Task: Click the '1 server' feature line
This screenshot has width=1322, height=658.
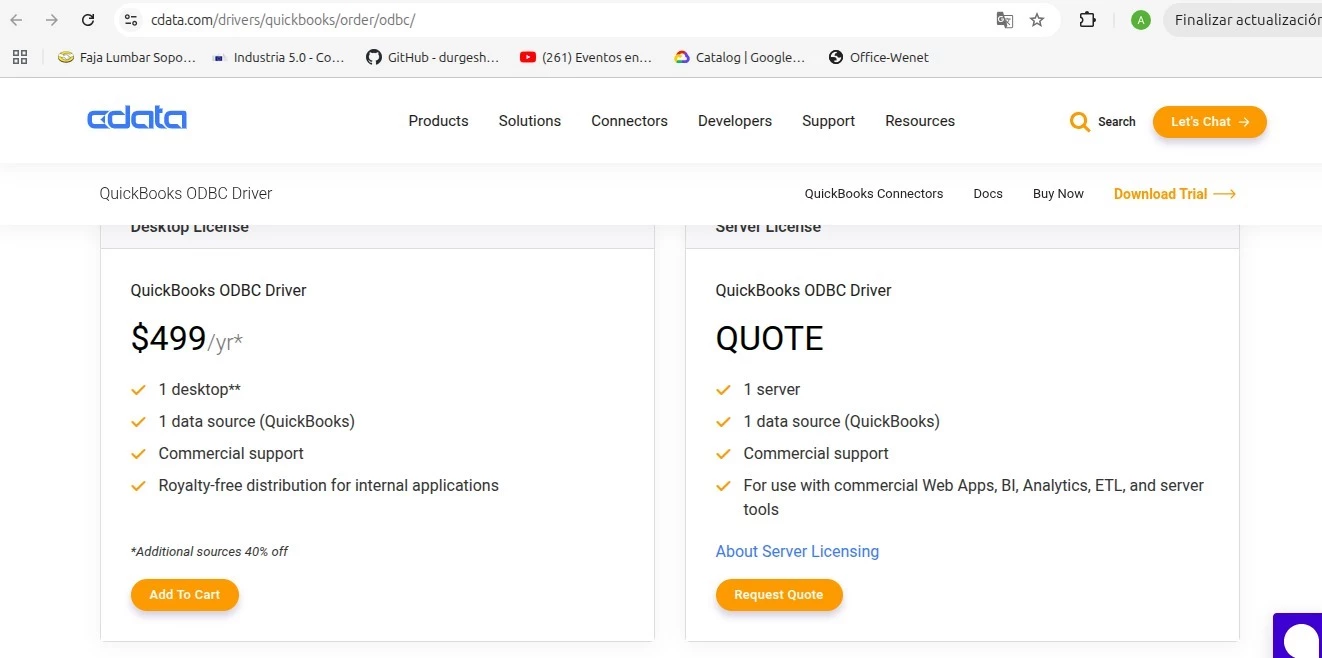Action: click(772, 389)
